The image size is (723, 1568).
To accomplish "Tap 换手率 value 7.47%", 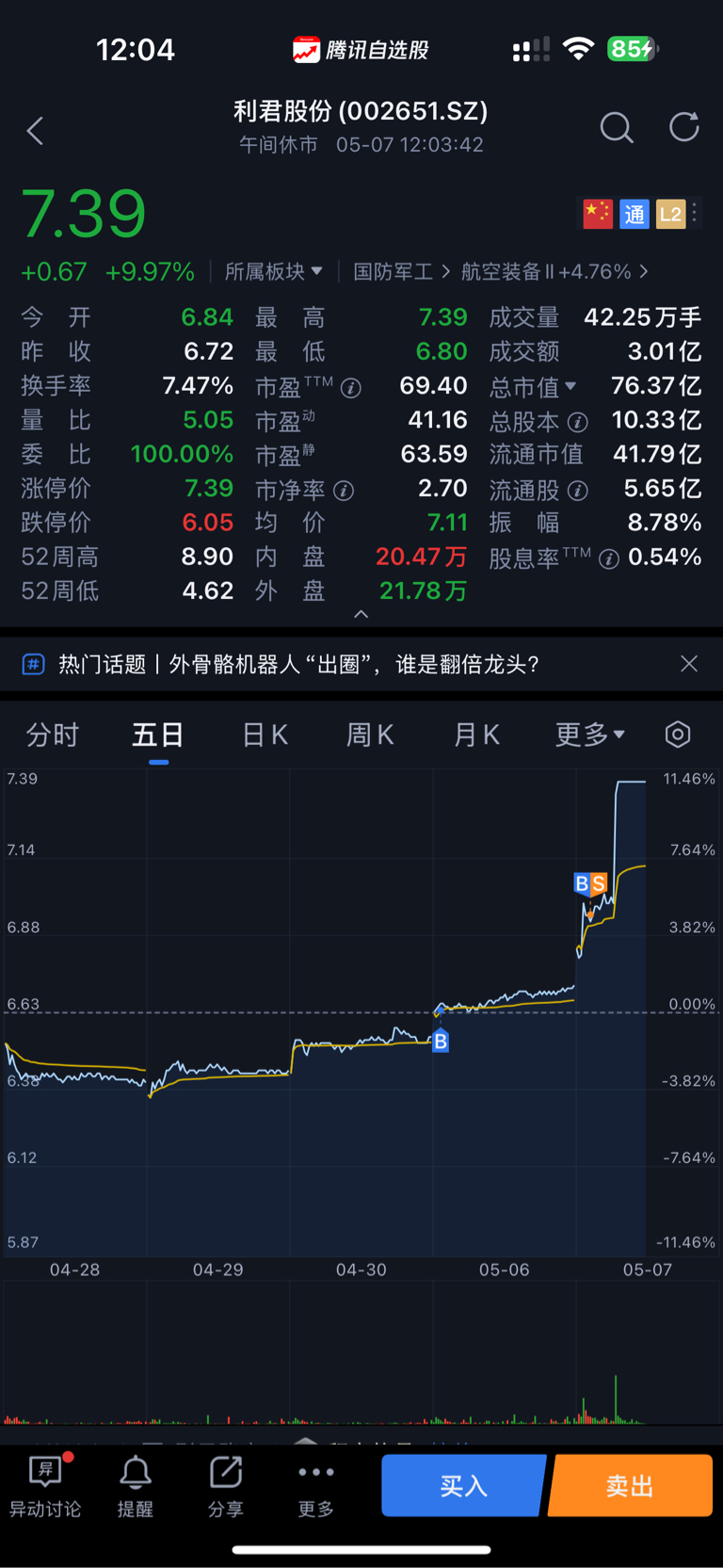I will coord(198,386).
